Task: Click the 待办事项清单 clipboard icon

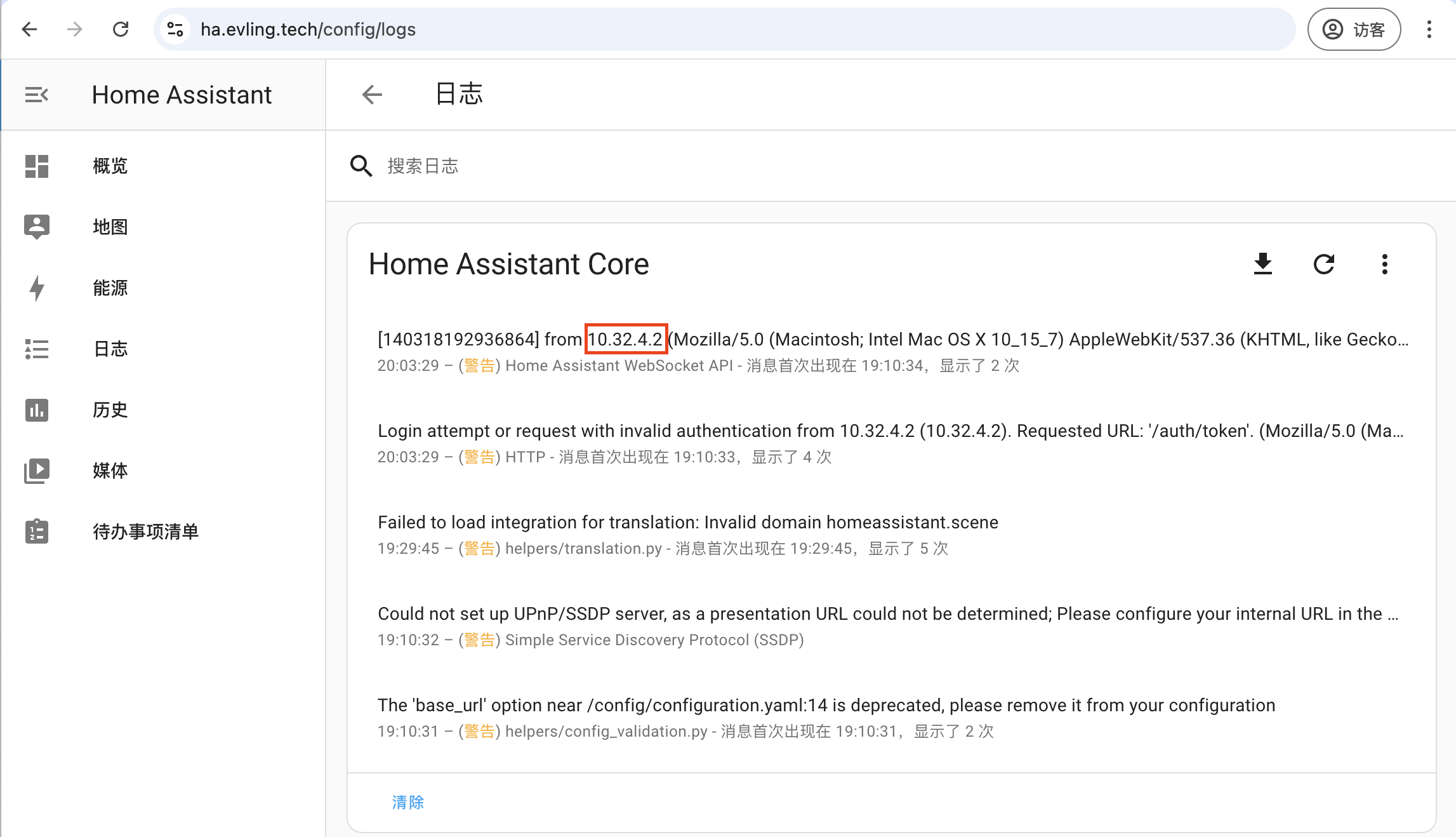Action: tap(37, 532)
